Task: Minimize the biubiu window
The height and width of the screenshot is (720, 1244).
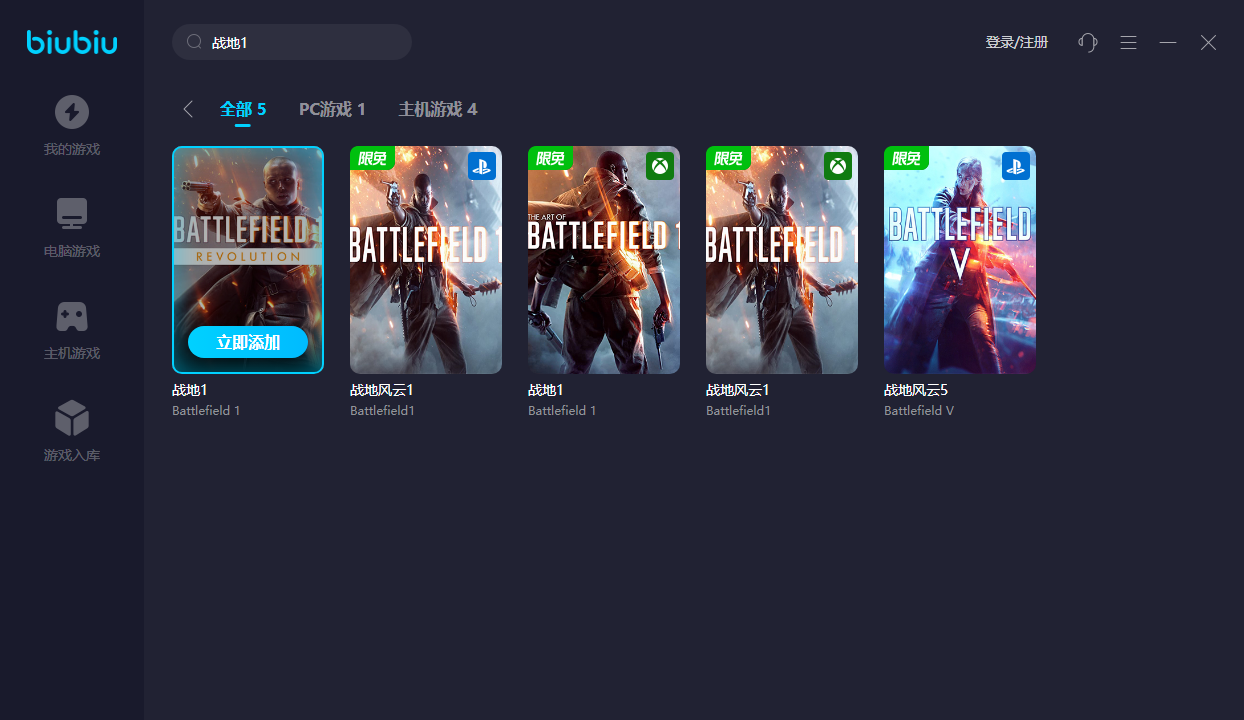Action: pyautogui.click(x=1168, y=42)
